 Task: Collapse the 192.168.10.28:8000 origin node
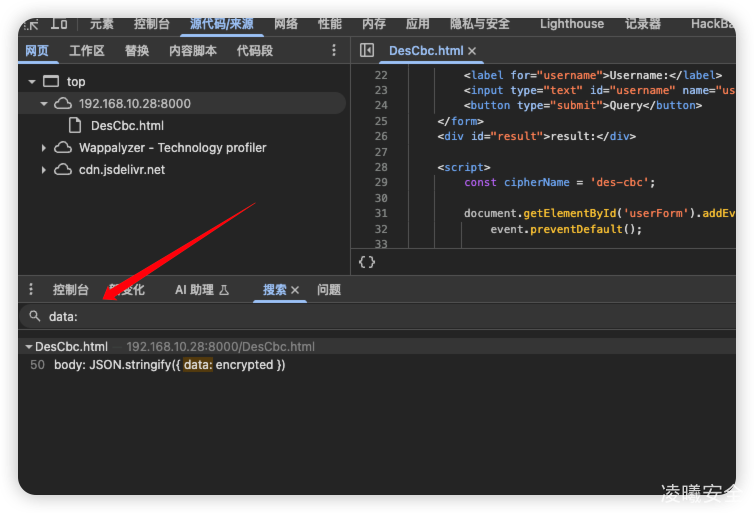coord(44,104)
